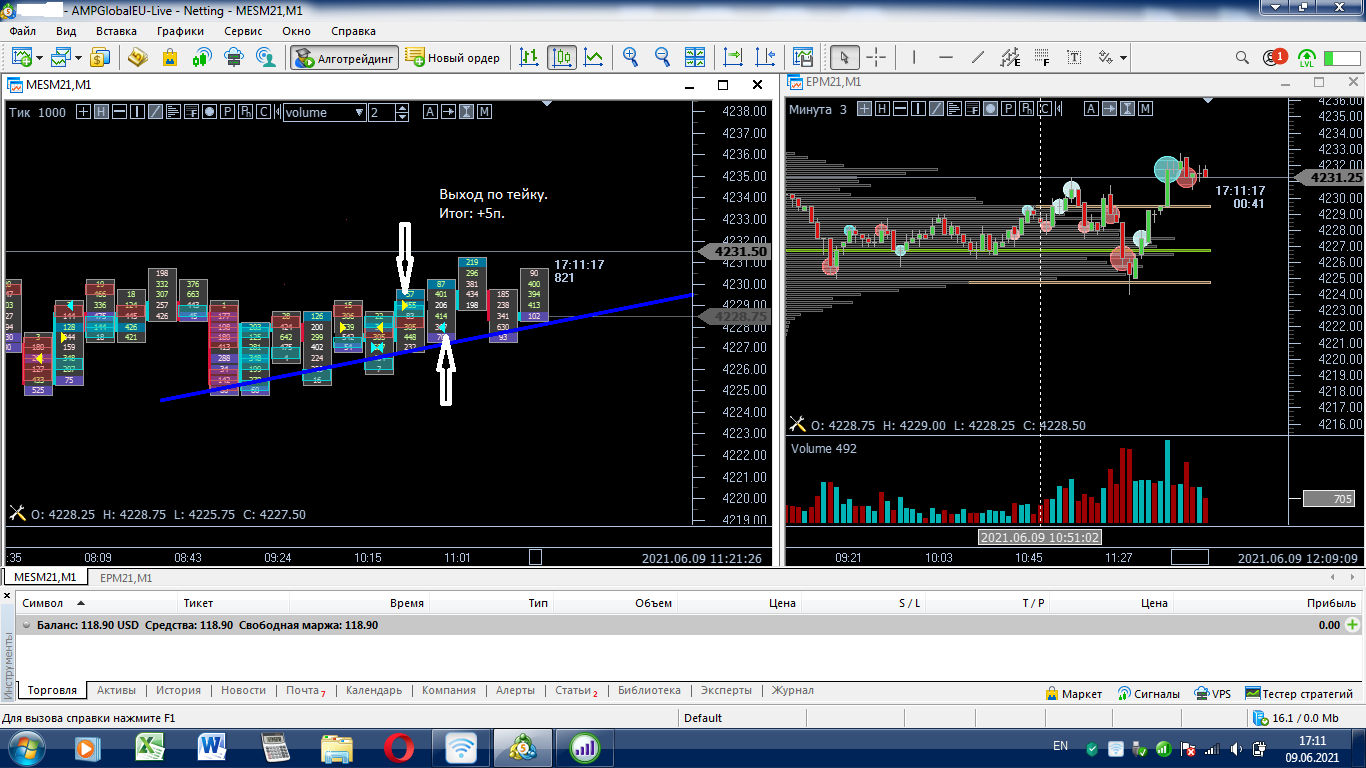Click the A button in MESM21 chart panel
Viewport: 1366px width, 768px height.
click(430, 112)
